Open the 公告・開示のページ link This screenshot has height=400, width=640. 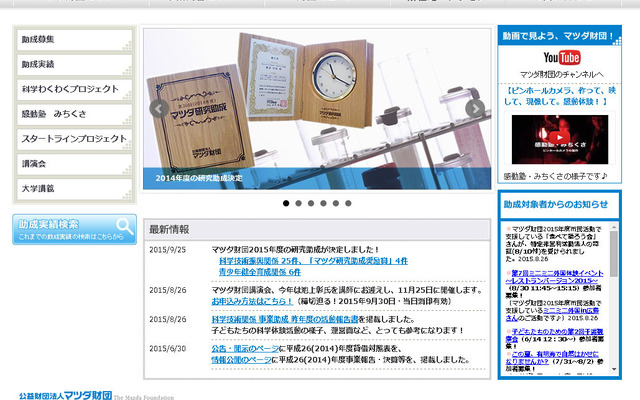click(245, 349)
